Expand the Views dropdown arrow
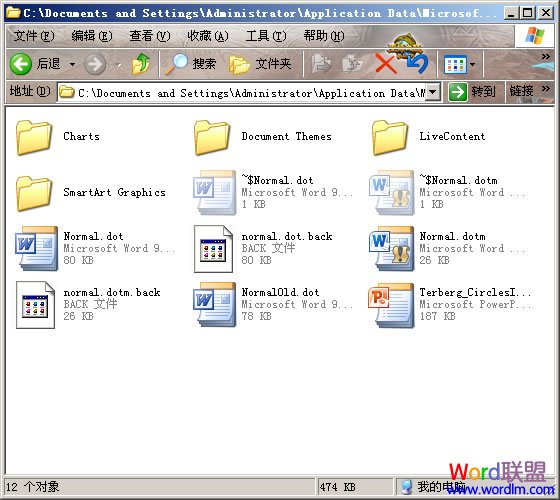560x500 pixels. click(x=472, y=65)
